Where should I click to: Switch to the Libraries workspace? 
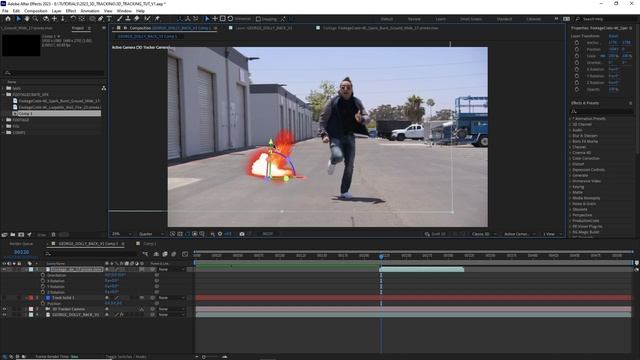(533, 19)
